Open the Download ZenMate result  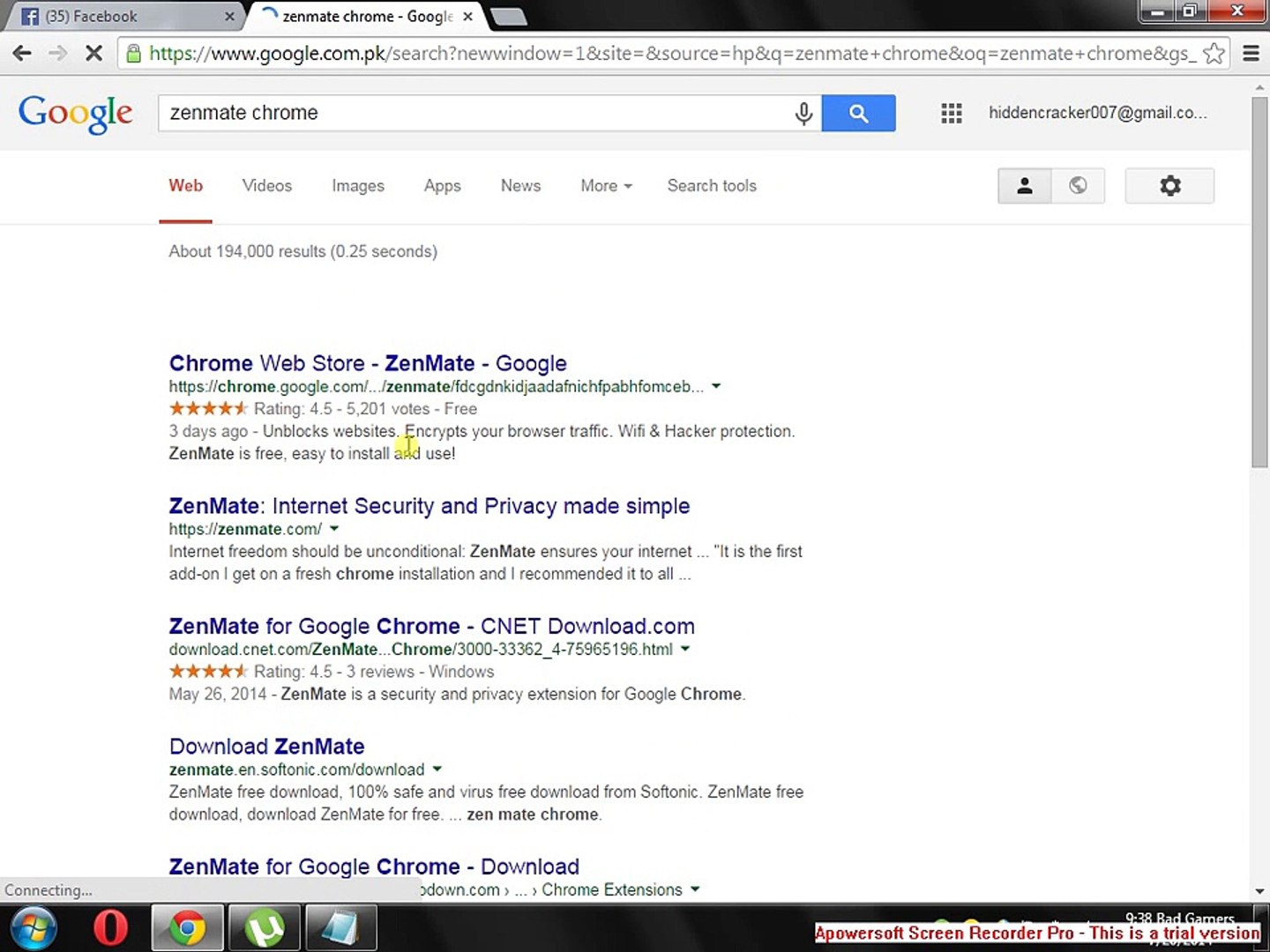pyautogui.click(x=267, y=747)
